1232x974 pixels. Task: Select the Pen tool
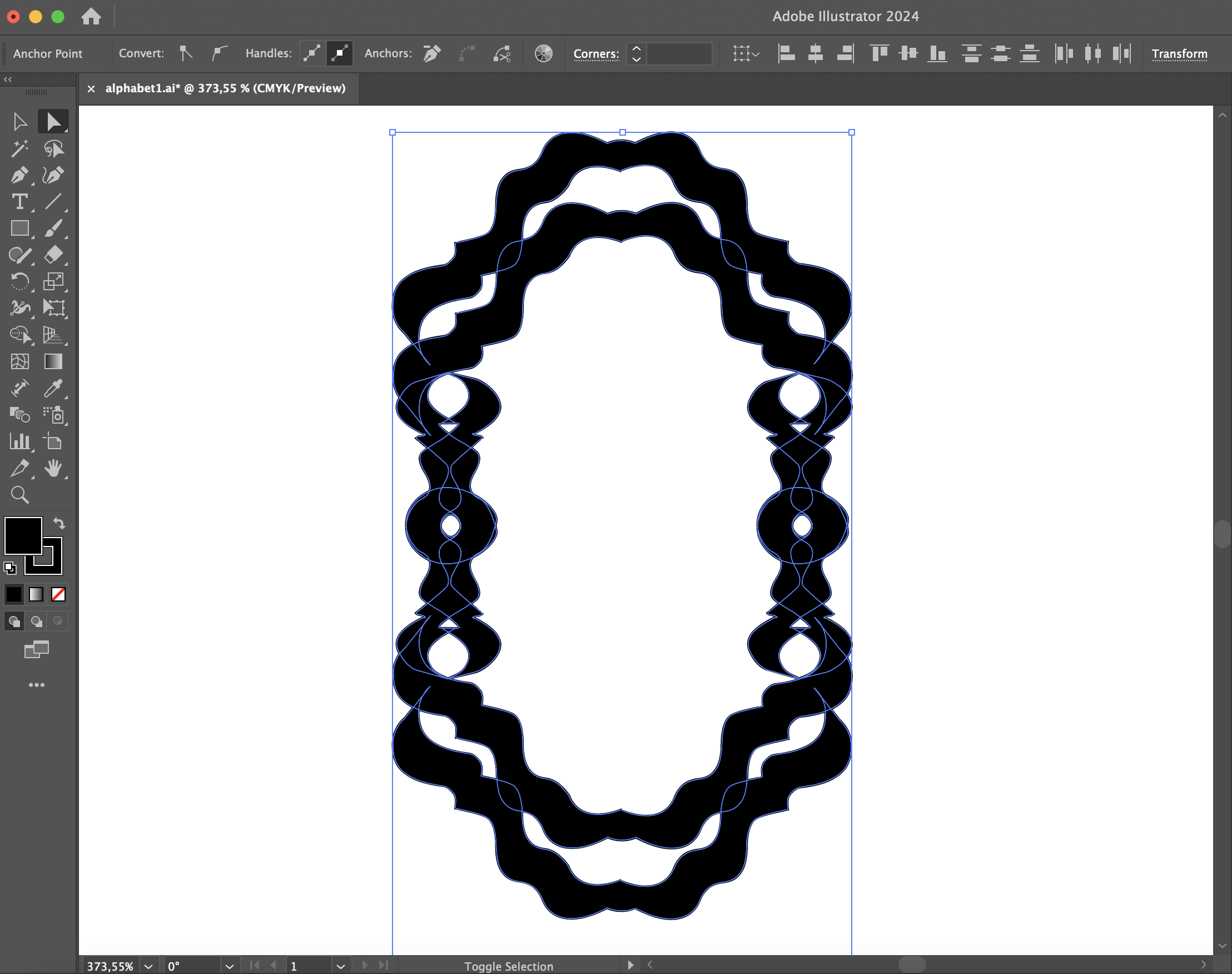click(x=19, y=175)
